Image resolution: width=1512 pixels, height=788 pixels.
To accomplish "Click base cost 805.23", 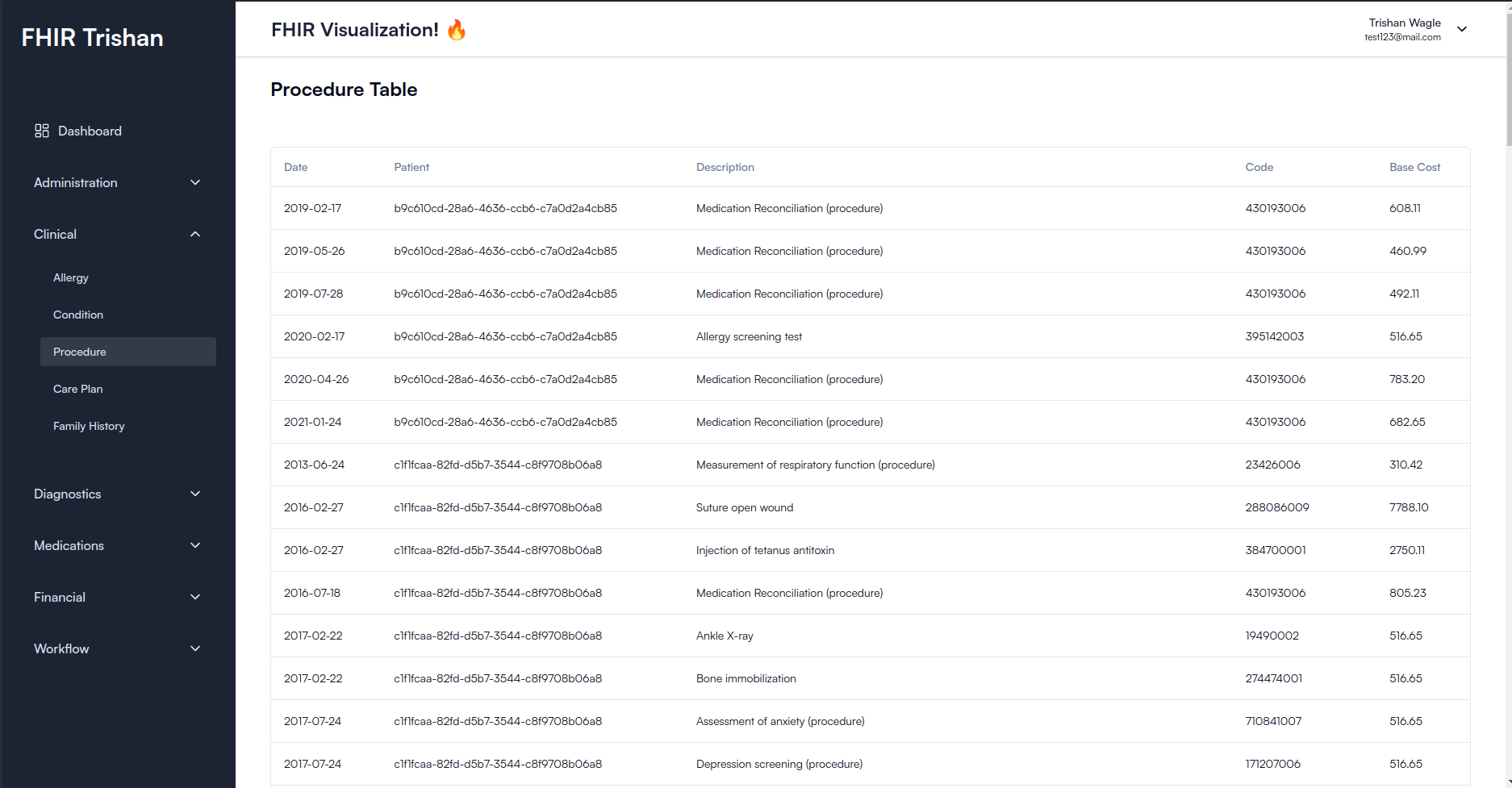I will pyautogui.click(x=1408, y=593).
